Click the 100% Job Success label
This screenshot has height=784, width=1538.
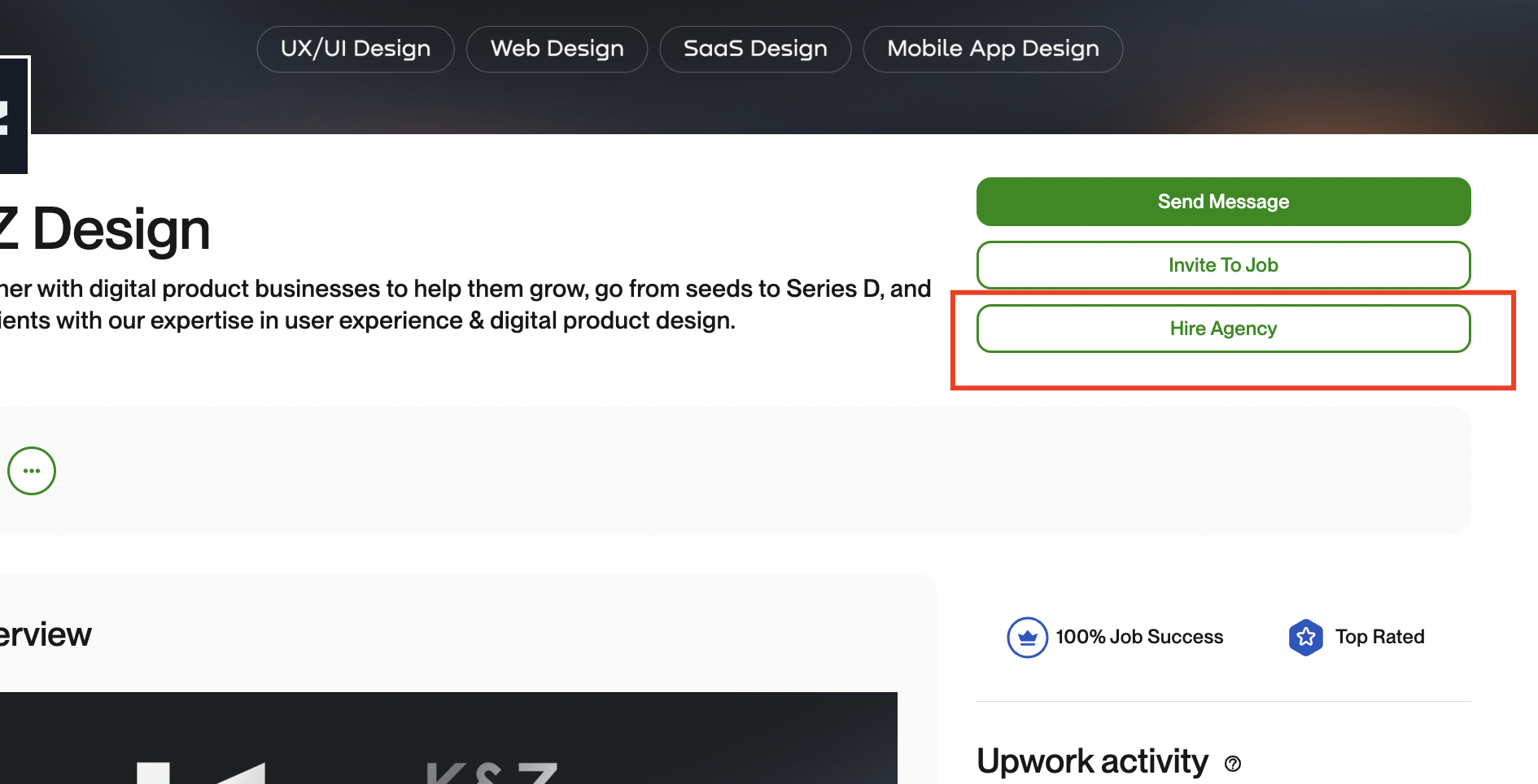[x=1139, y=637]
